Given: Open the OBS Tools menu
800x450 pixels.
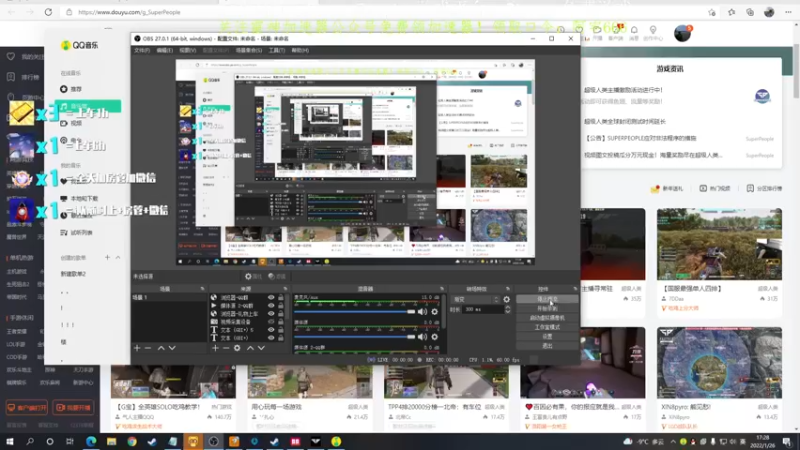Looking at the screenshot, I should (277, 51).
